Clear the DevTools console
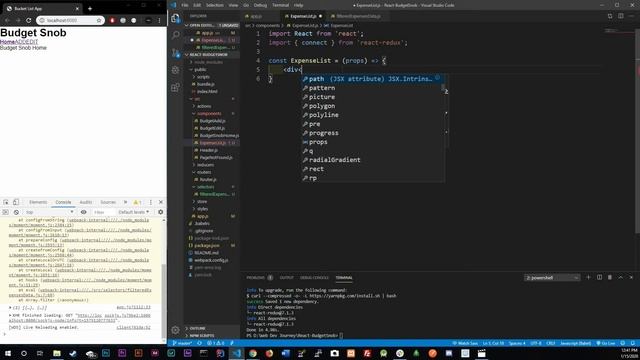Screen dimensions: 640x360 (16, 212)
